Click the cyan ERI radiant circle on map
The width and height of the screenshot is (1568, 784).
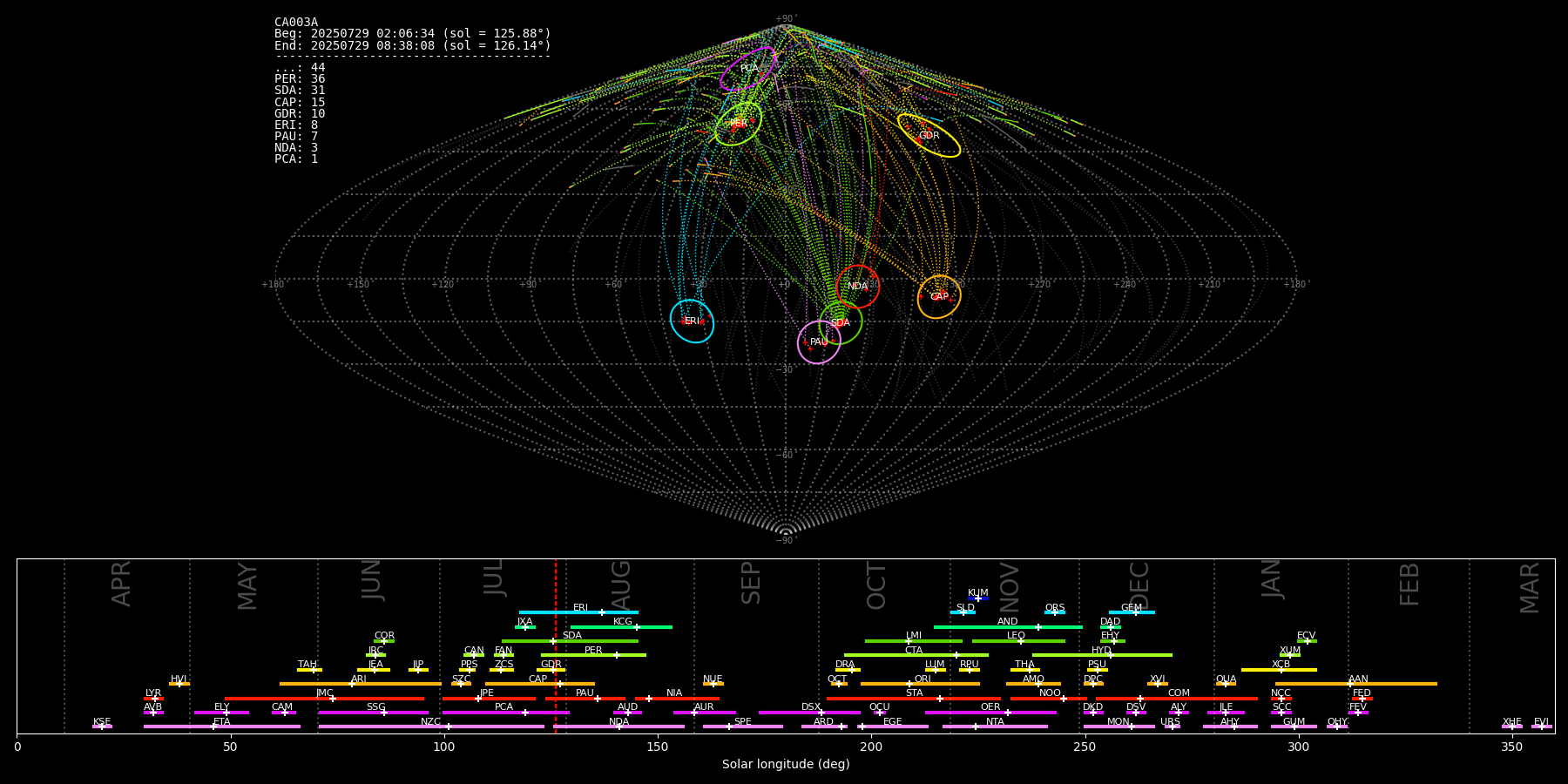(692, 321)
